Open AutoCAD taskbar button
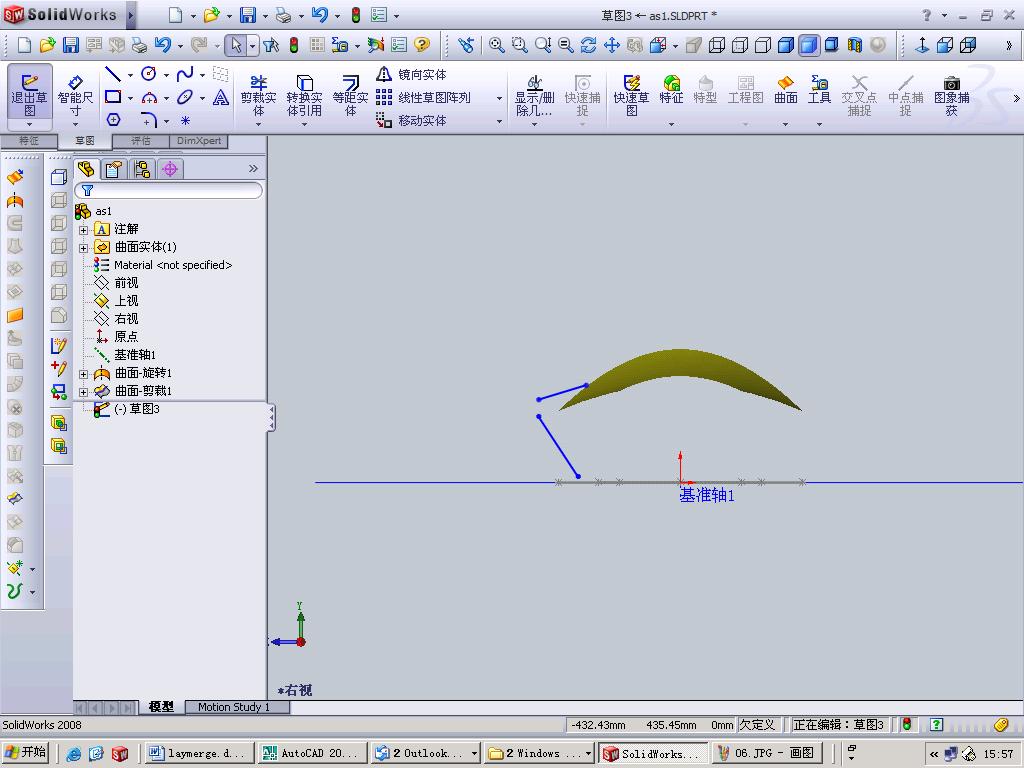This screenshot has height=768, width=1024. 312,753
